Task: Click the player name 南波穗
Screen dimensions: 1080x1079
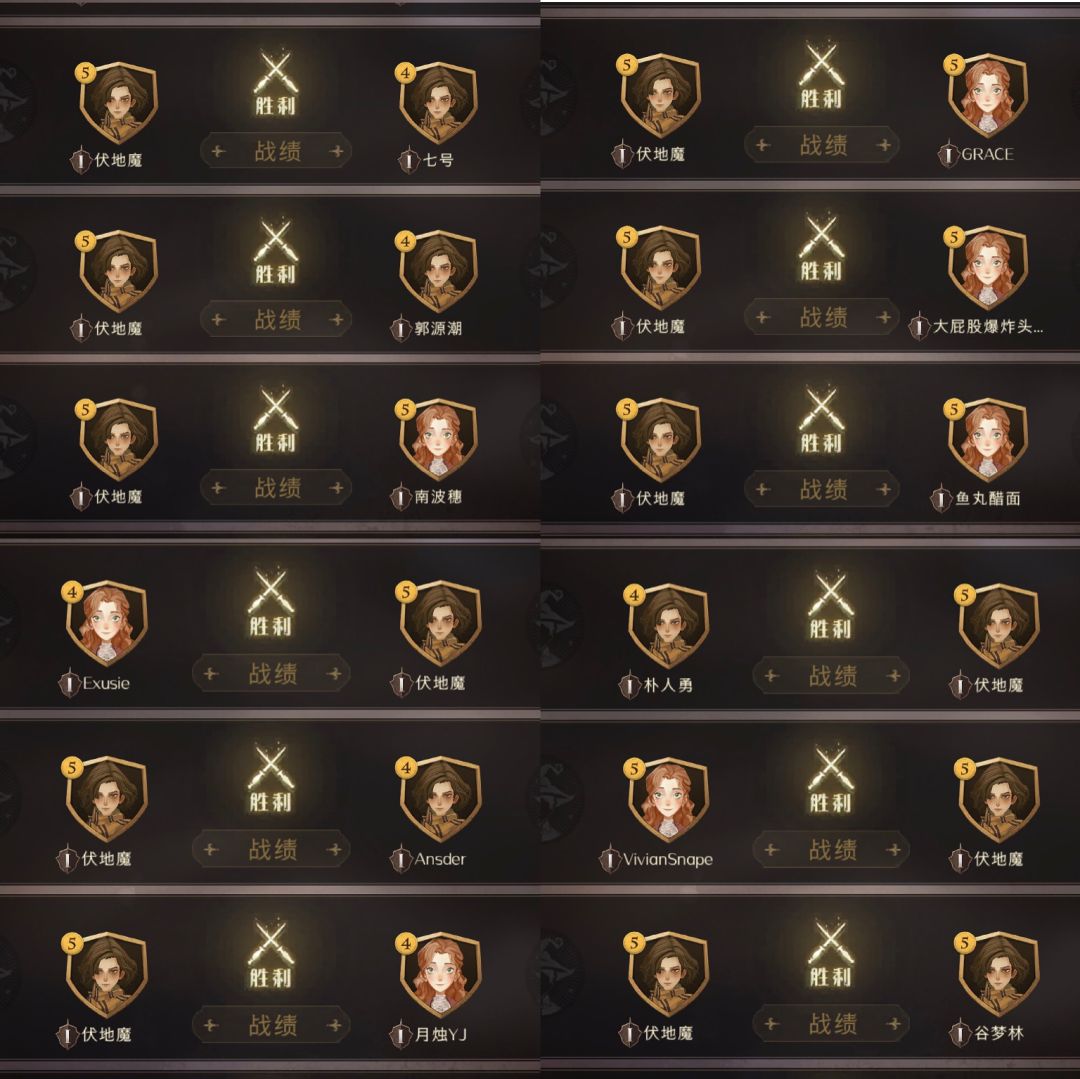Action: (438, 496)
